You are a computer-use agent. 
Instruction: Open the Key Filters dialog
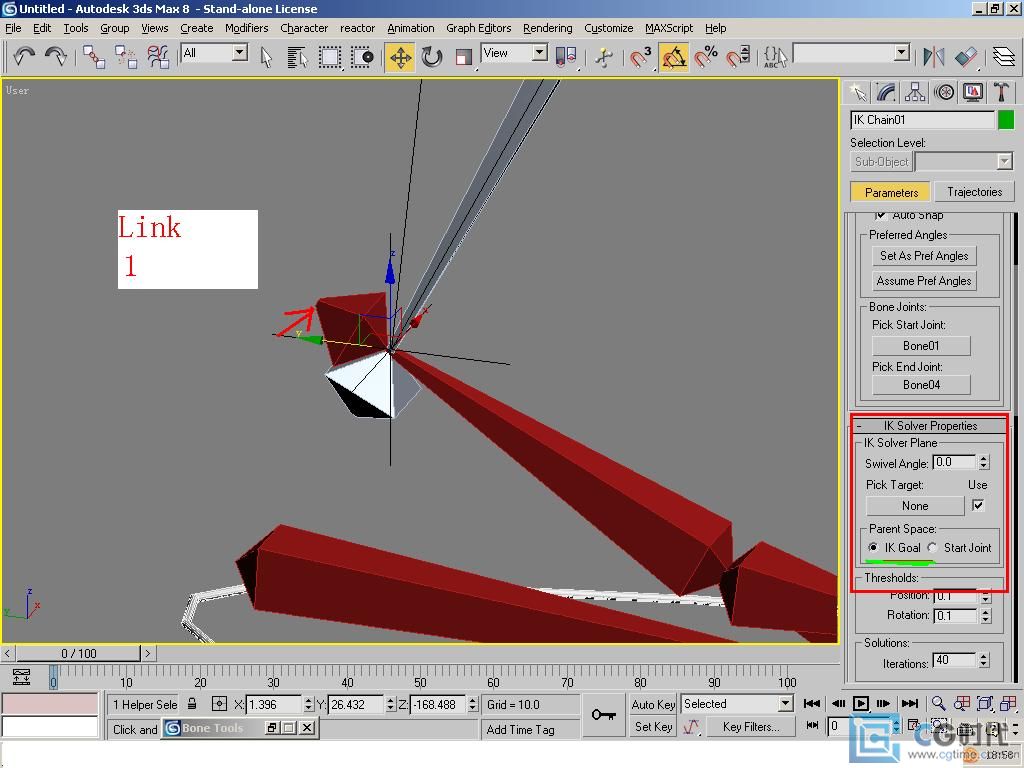[751, 726]
